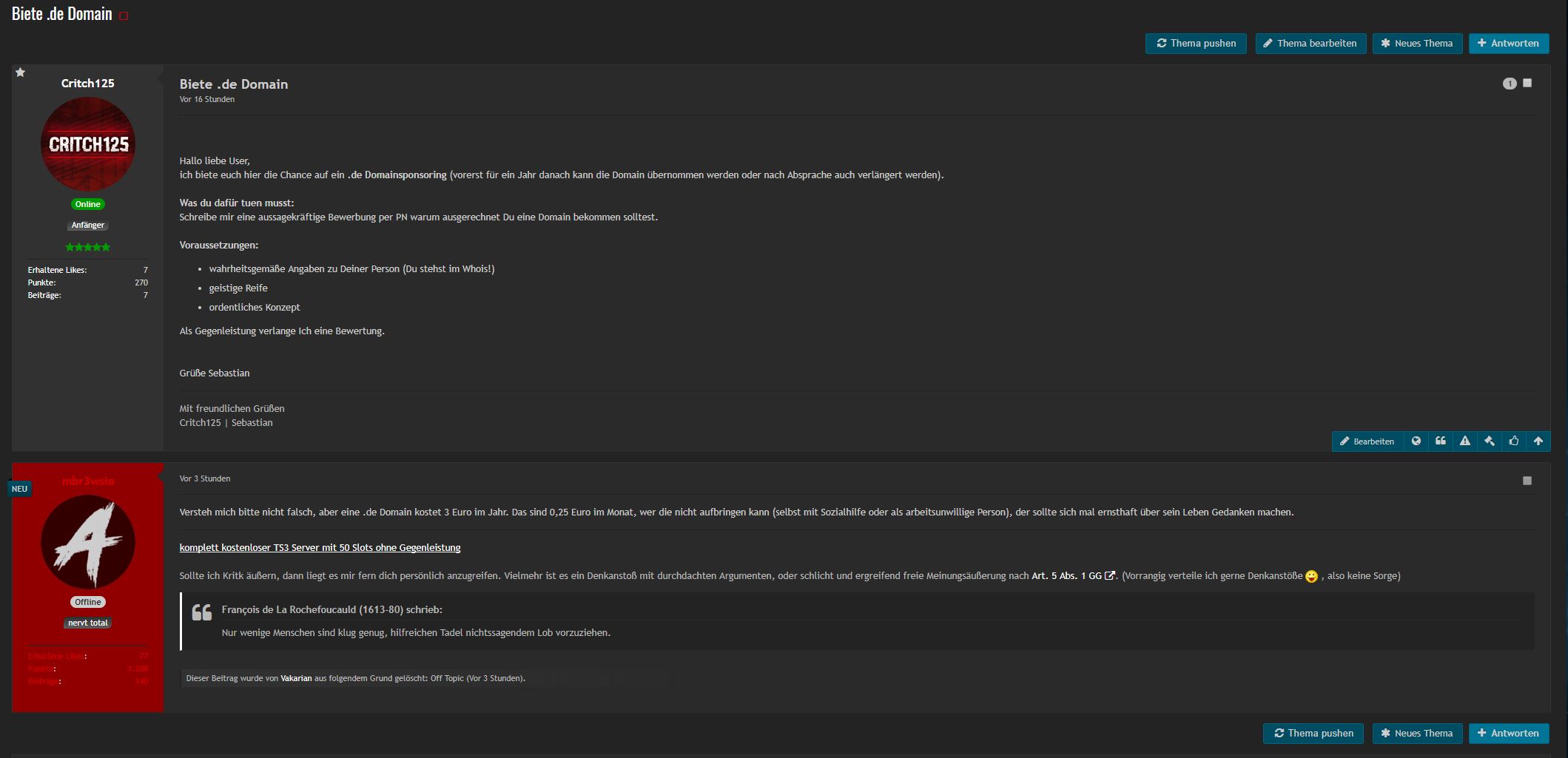Click the top Antworten button
The height and width of the screenshot is (758, 1568).
click(x=1508, y=44)
